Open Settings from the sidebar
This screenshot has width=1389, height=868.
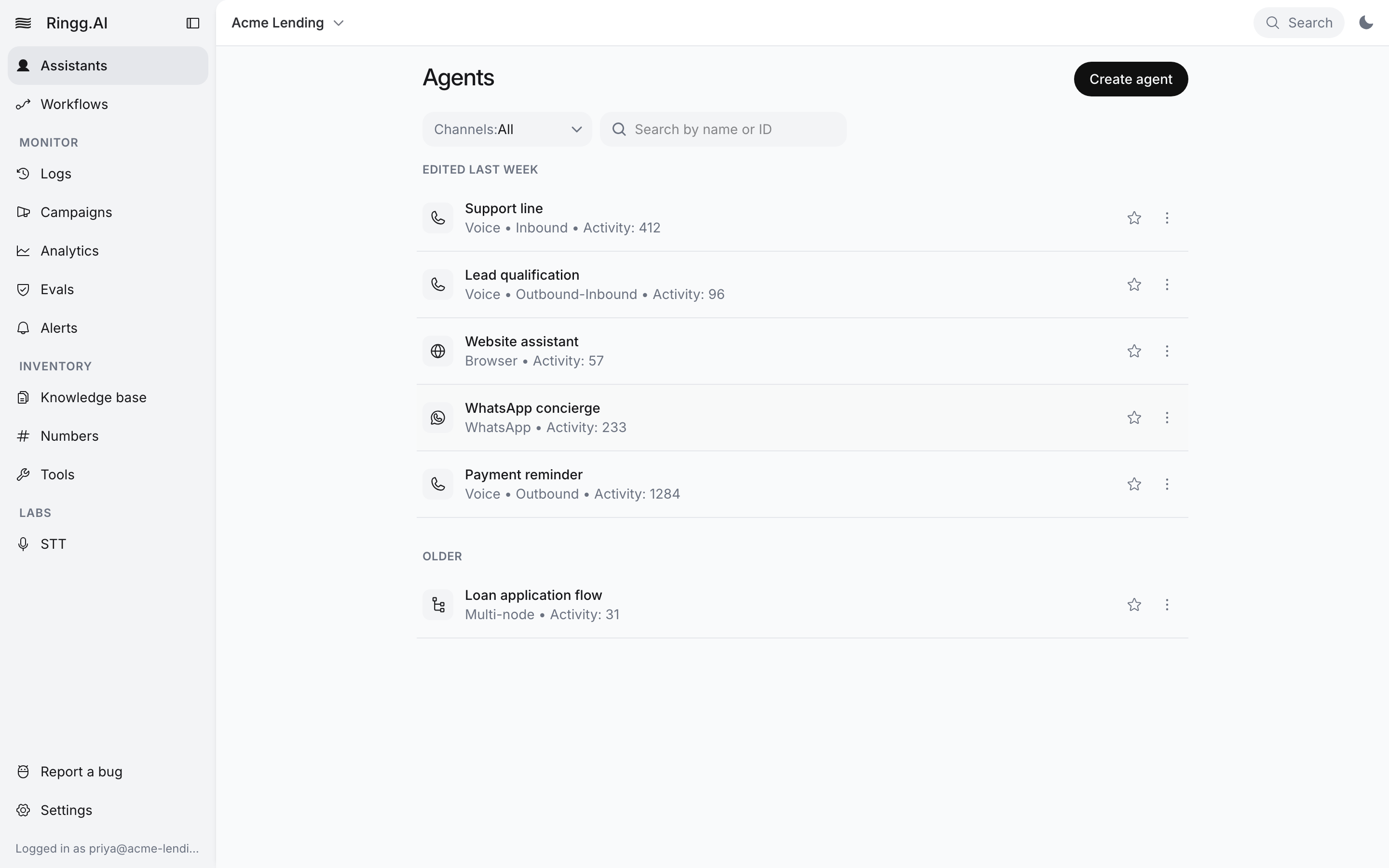(108, 810)
